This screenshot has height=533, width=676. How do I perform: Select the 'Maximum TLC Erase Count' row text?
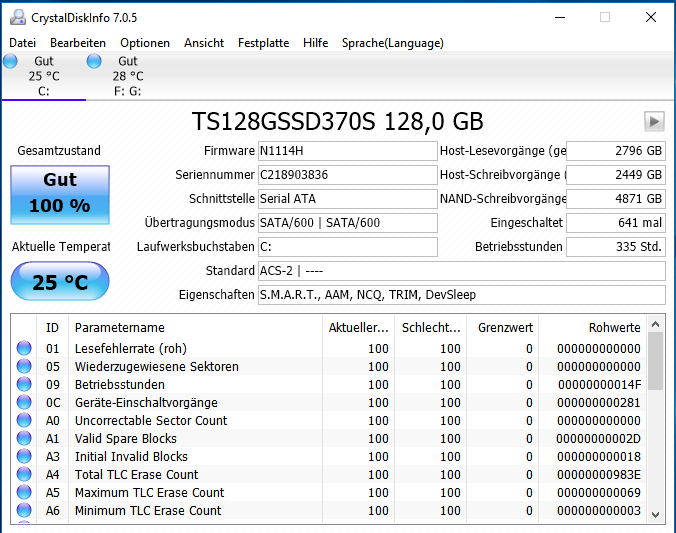coord(150,492)
